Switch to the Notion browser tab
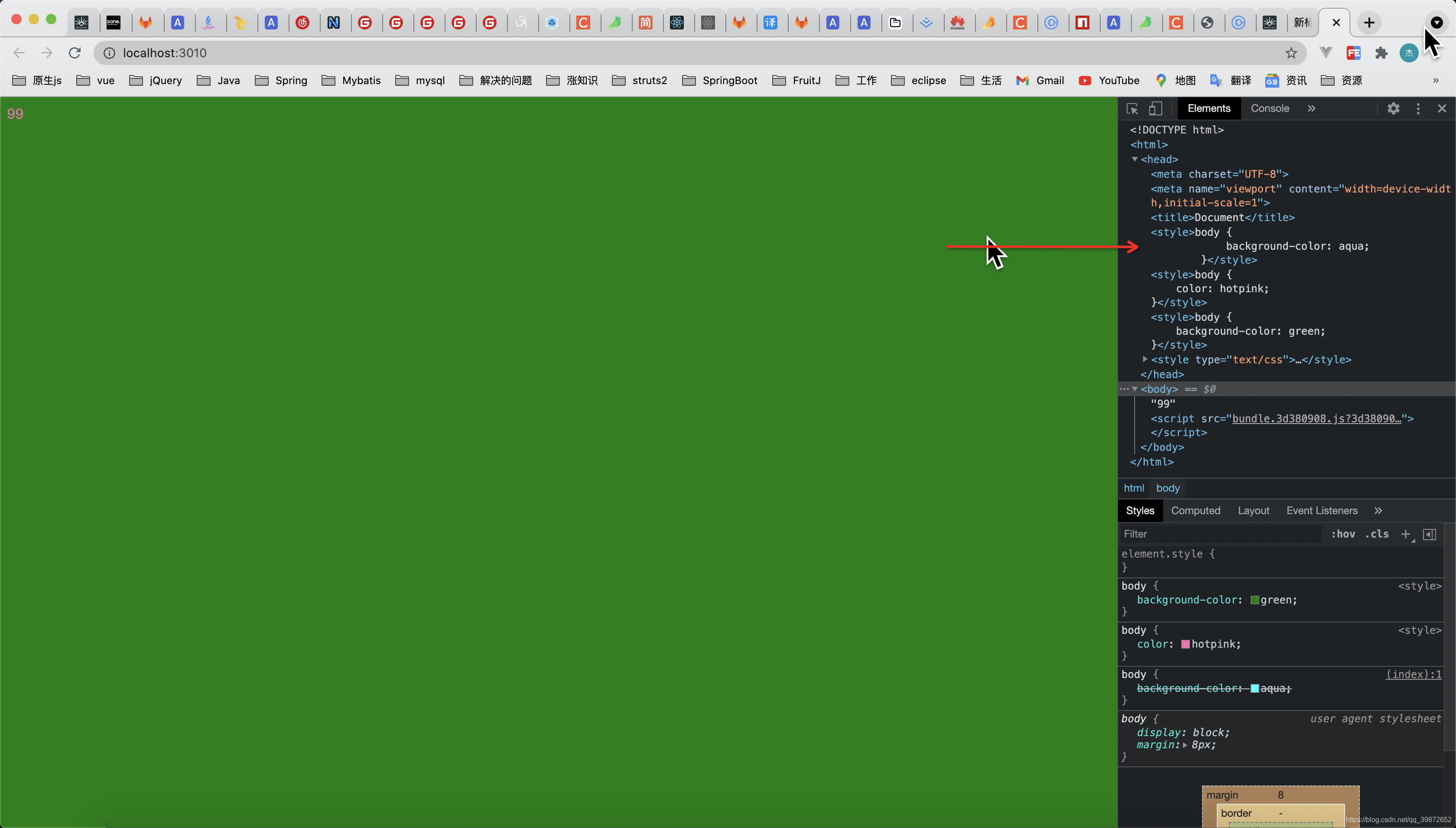This screenshot has height=828, width=1456. [334, 23]
